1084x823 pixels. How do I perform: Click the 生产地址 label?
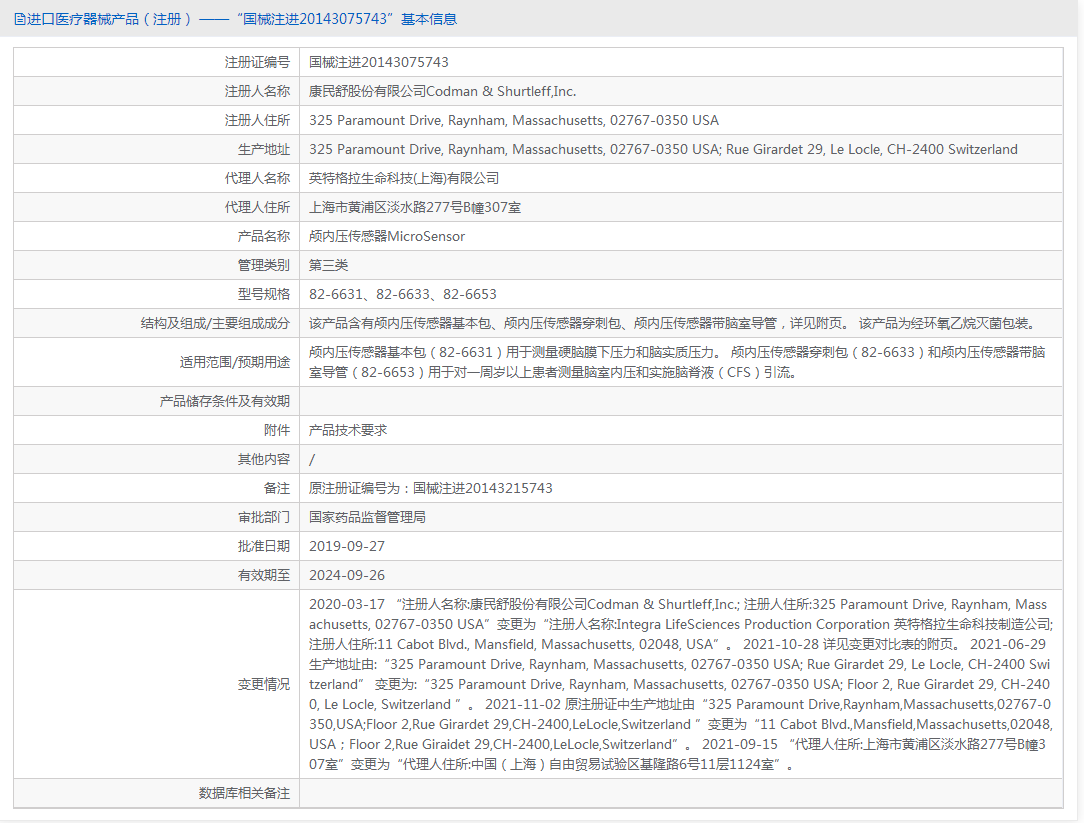tap(263, 149)
